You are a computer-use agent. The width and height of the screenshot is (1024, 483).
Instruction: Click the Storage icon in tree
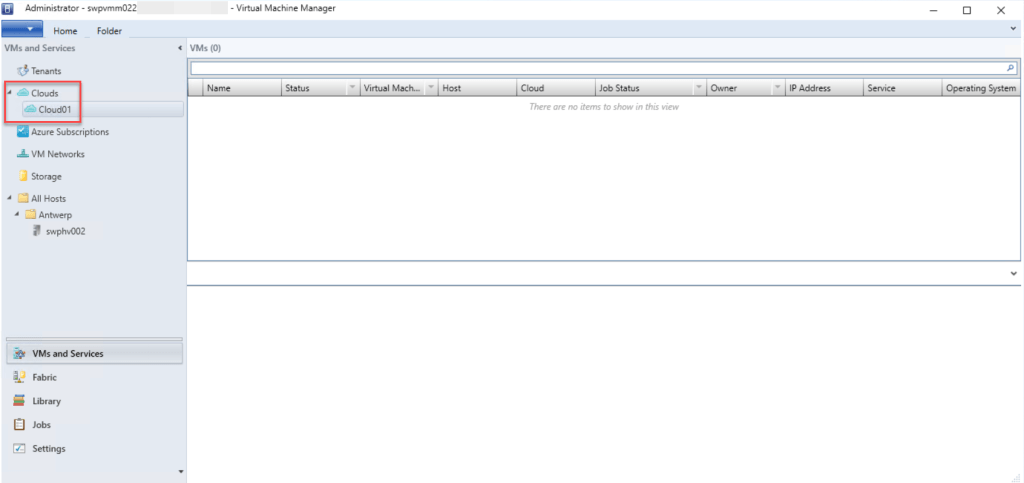[23, 177]
